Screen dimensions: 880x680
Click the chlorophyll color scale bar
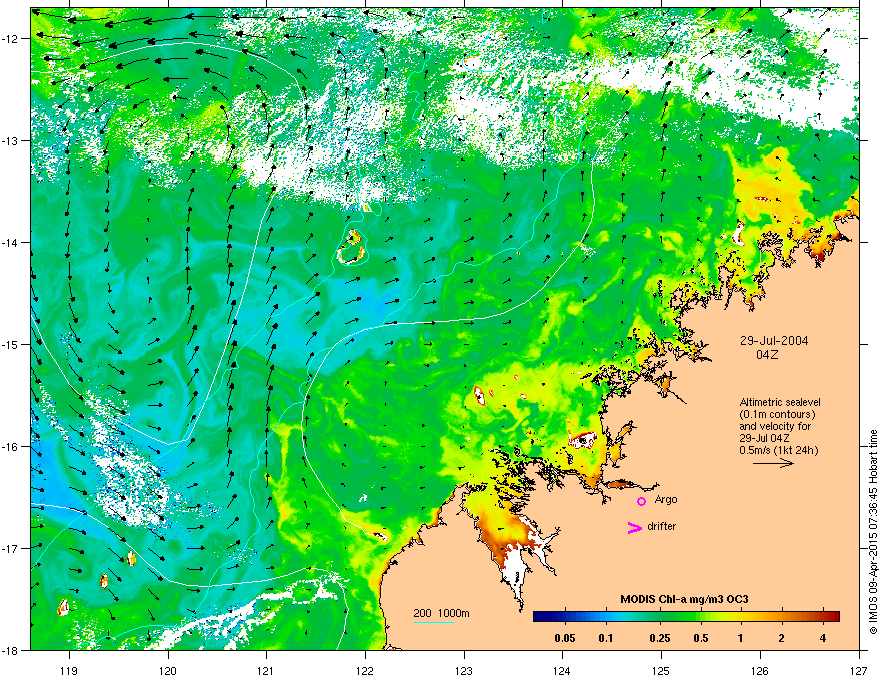pyautogui.click(x=686, y=617)
